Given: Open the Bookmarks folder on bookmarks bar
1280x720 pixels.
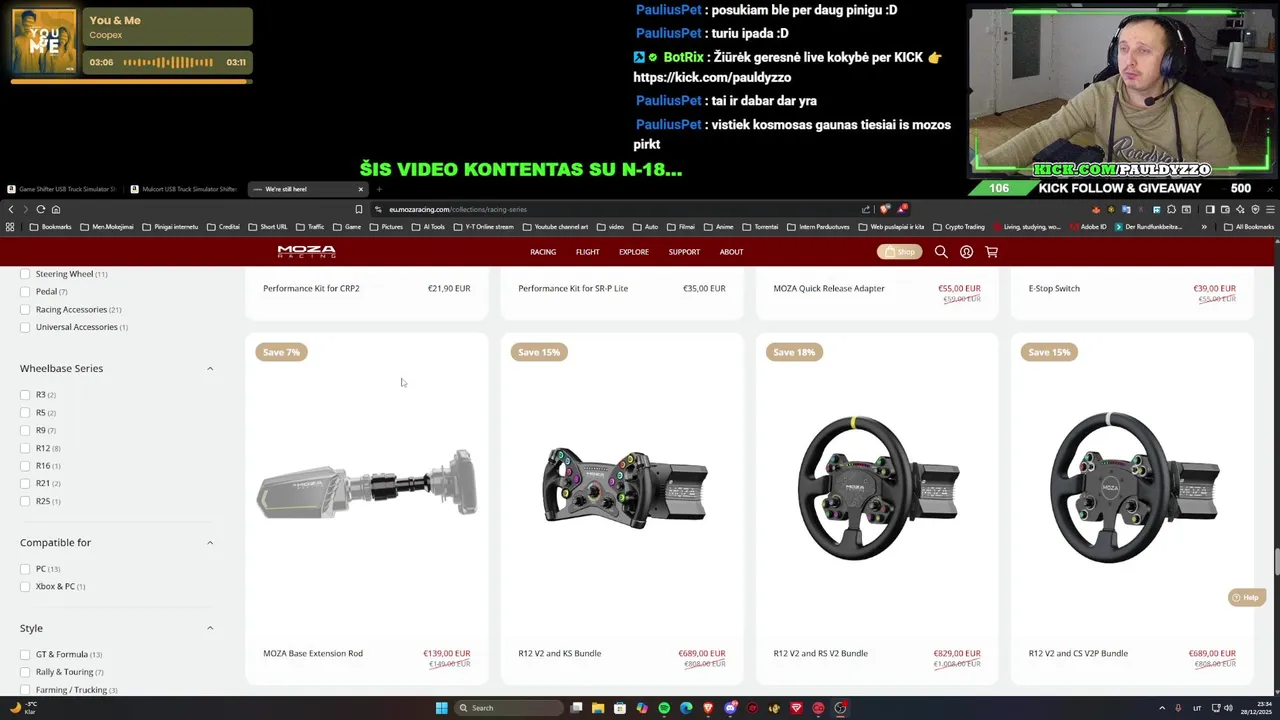Looking at the screenshot, I should click(x=51, y=227).
